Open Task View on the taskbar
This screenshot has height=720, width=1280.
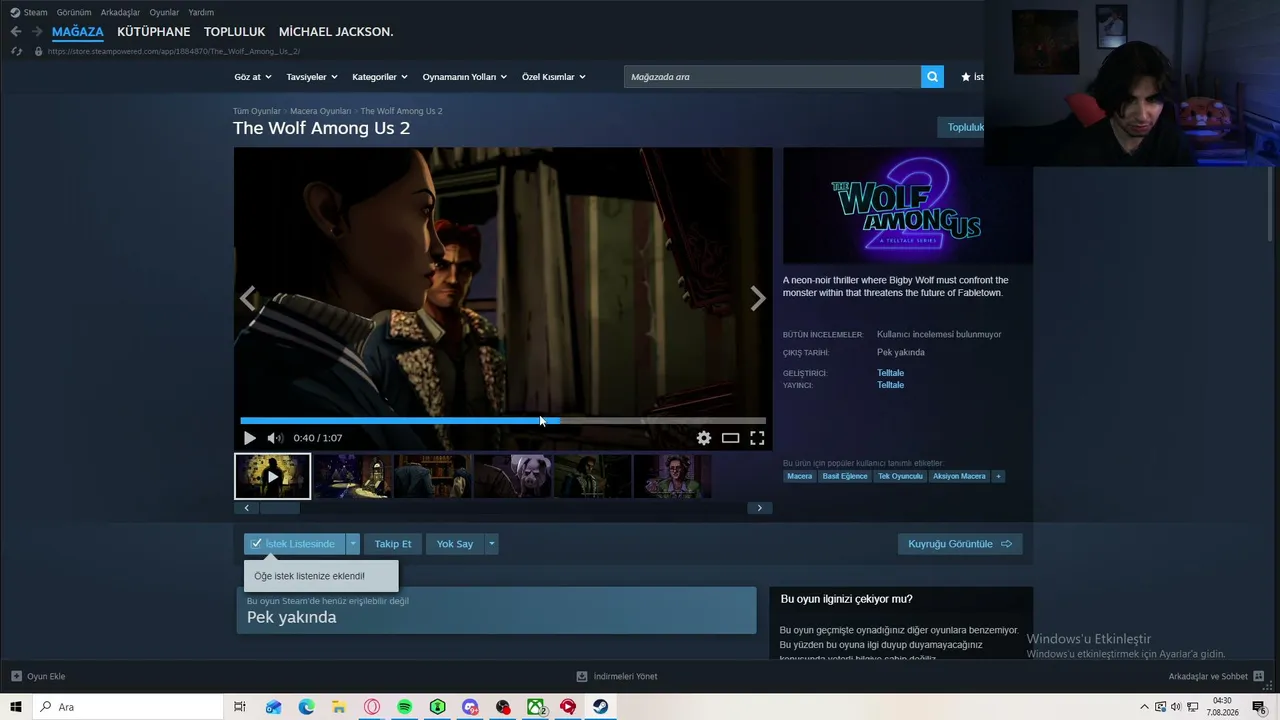point(240,707)
